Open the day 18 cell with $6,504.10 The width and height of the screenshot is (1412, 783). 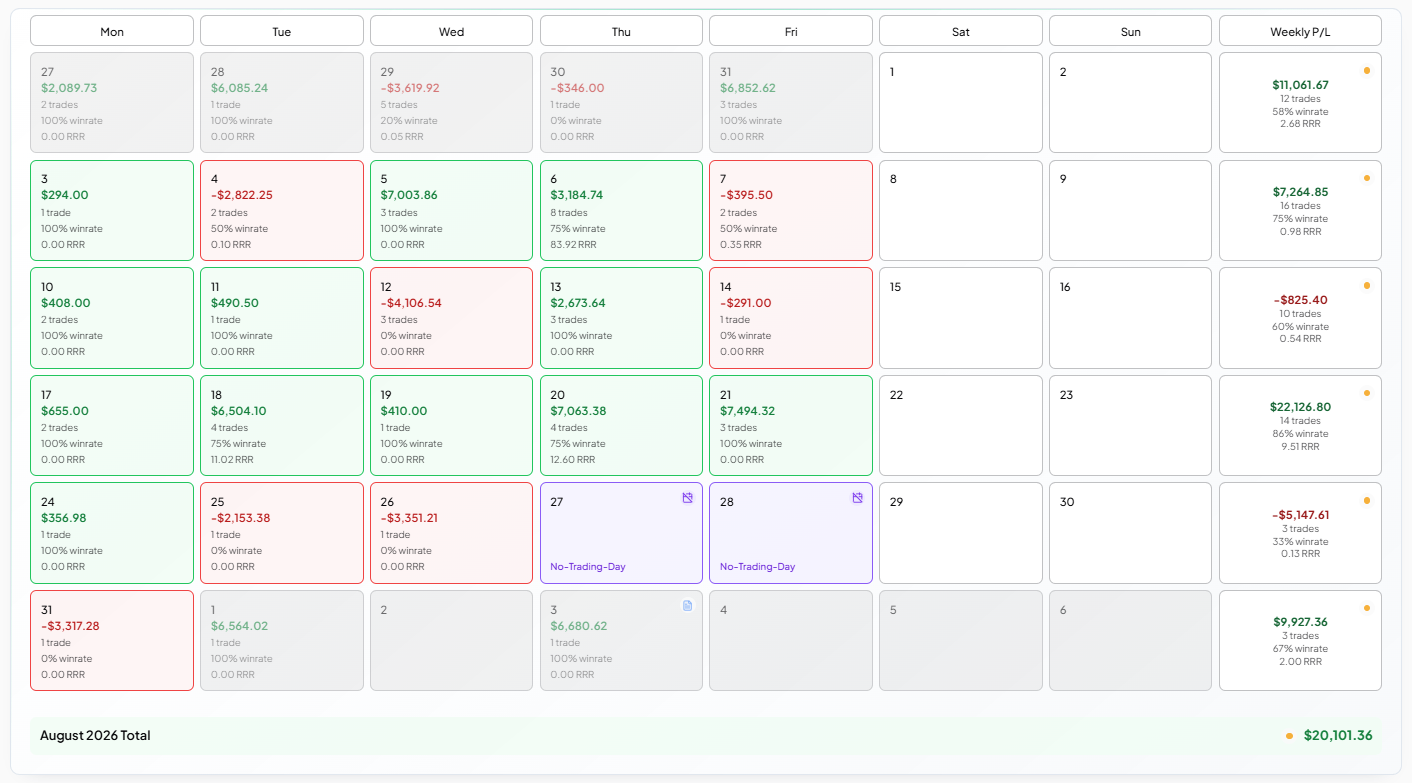pyautogui.click(x=282, y=425)
